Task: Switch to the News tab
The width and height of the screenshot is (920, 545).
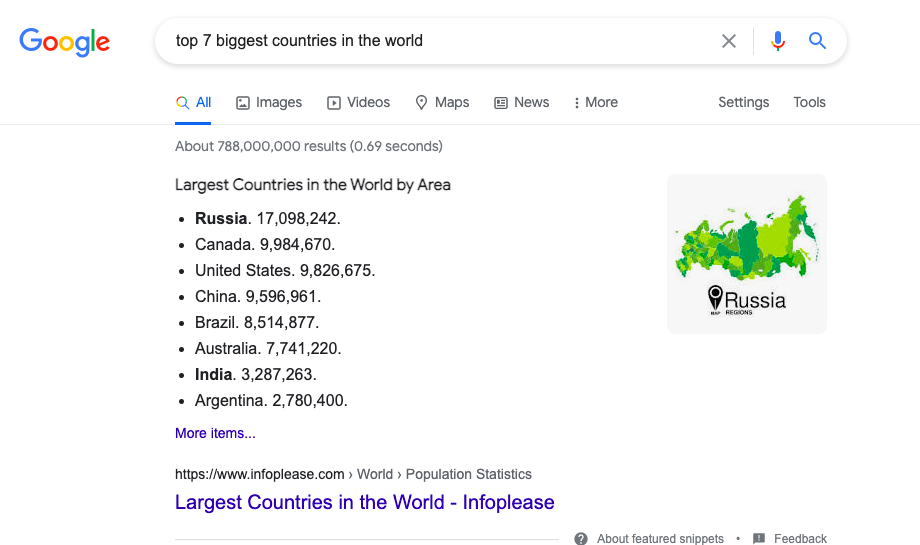Action: point(522,103)
